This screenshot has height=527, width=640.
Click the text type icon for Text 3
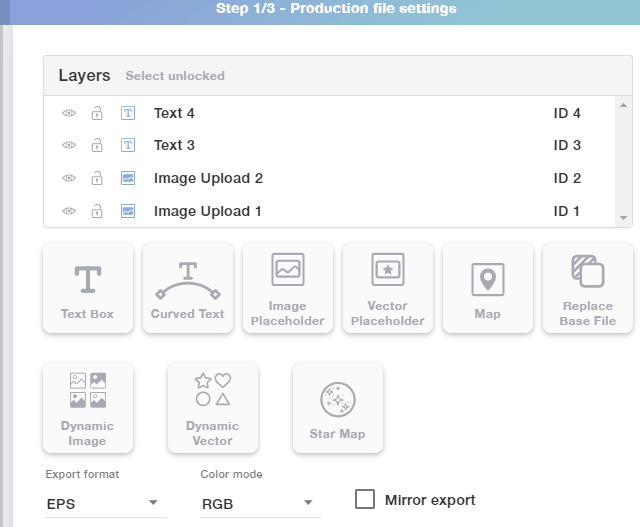pos(128,145)
